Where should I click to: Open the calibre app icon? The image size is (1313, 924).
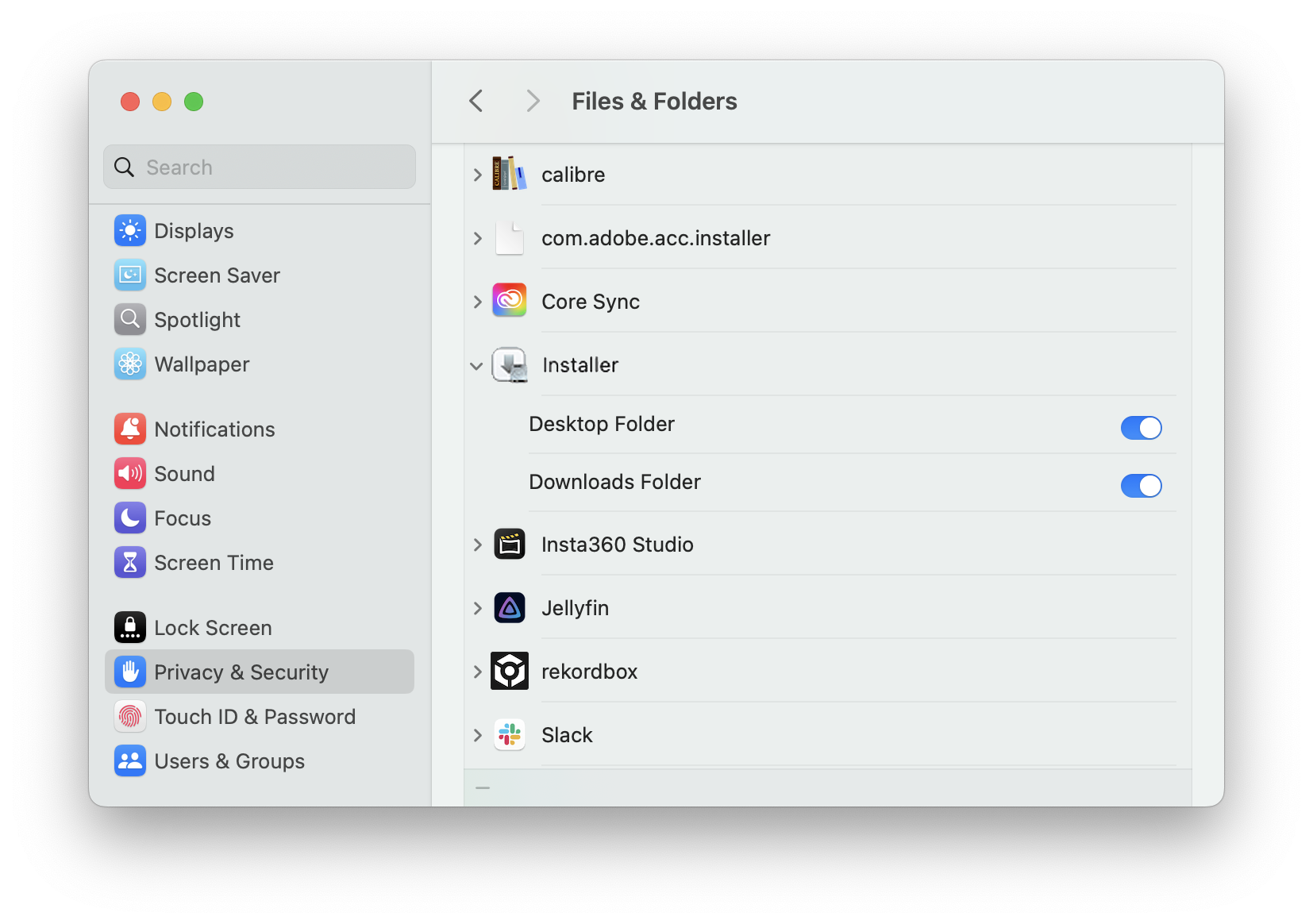[x=508, y=174]
